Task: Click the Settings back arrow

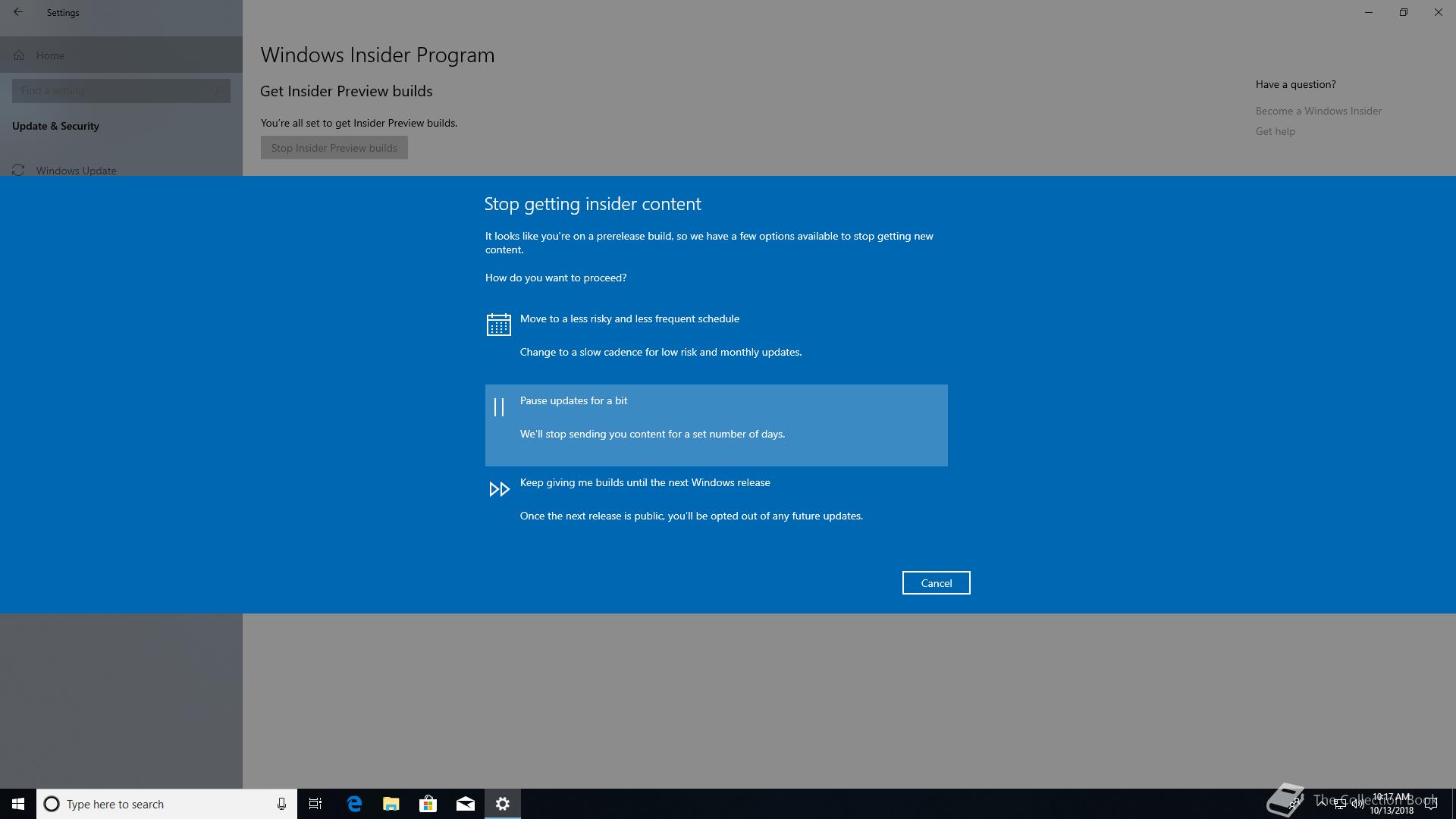Action: [18, 12]
